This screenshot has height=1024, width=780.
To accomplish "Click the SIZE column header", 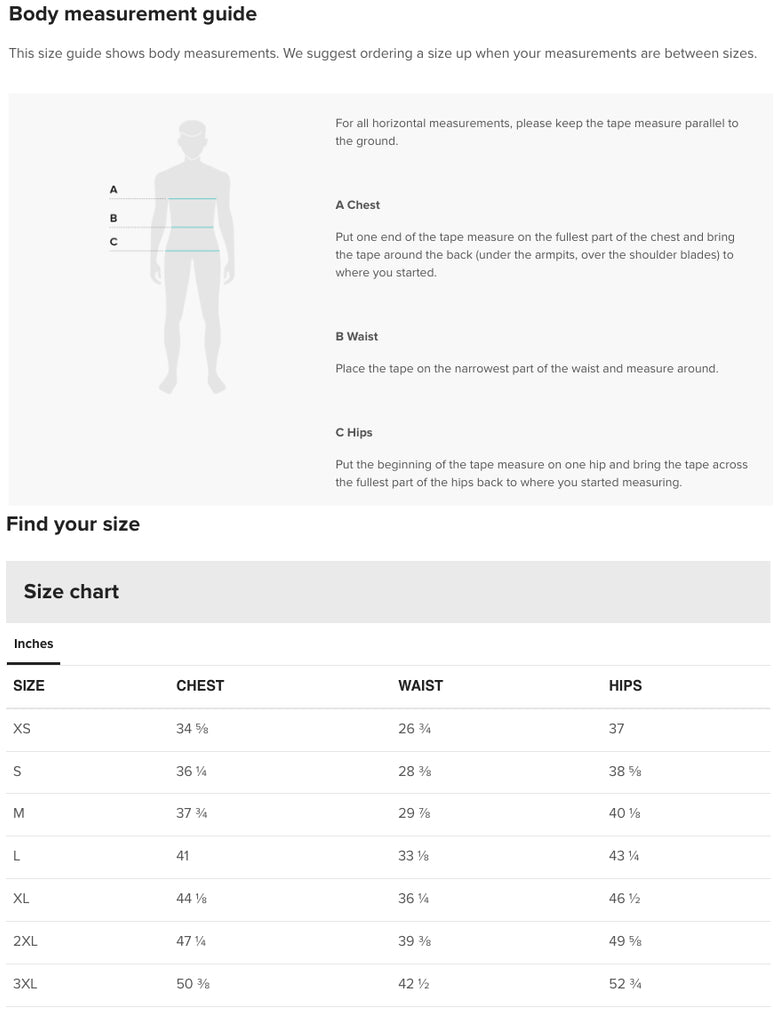I will click(x=29, y=686).
